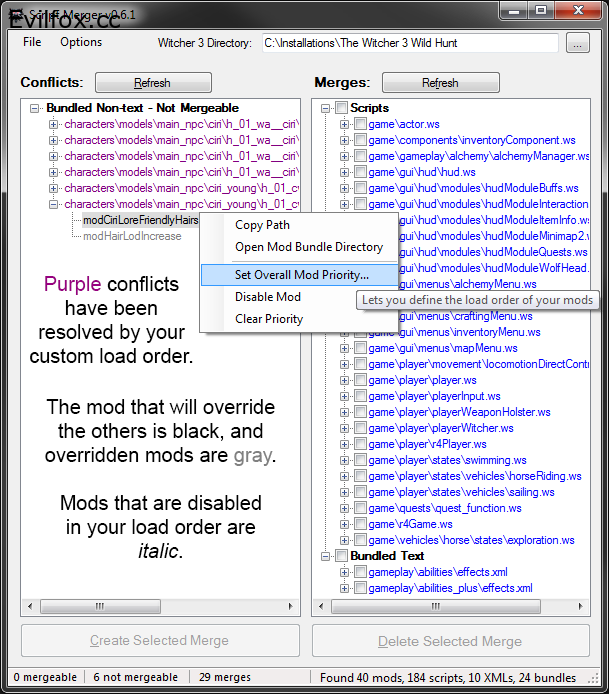Viewport: 609px width, 694px height.
Task: Choose Disable Mod in context menu
Action: [268, 297]
